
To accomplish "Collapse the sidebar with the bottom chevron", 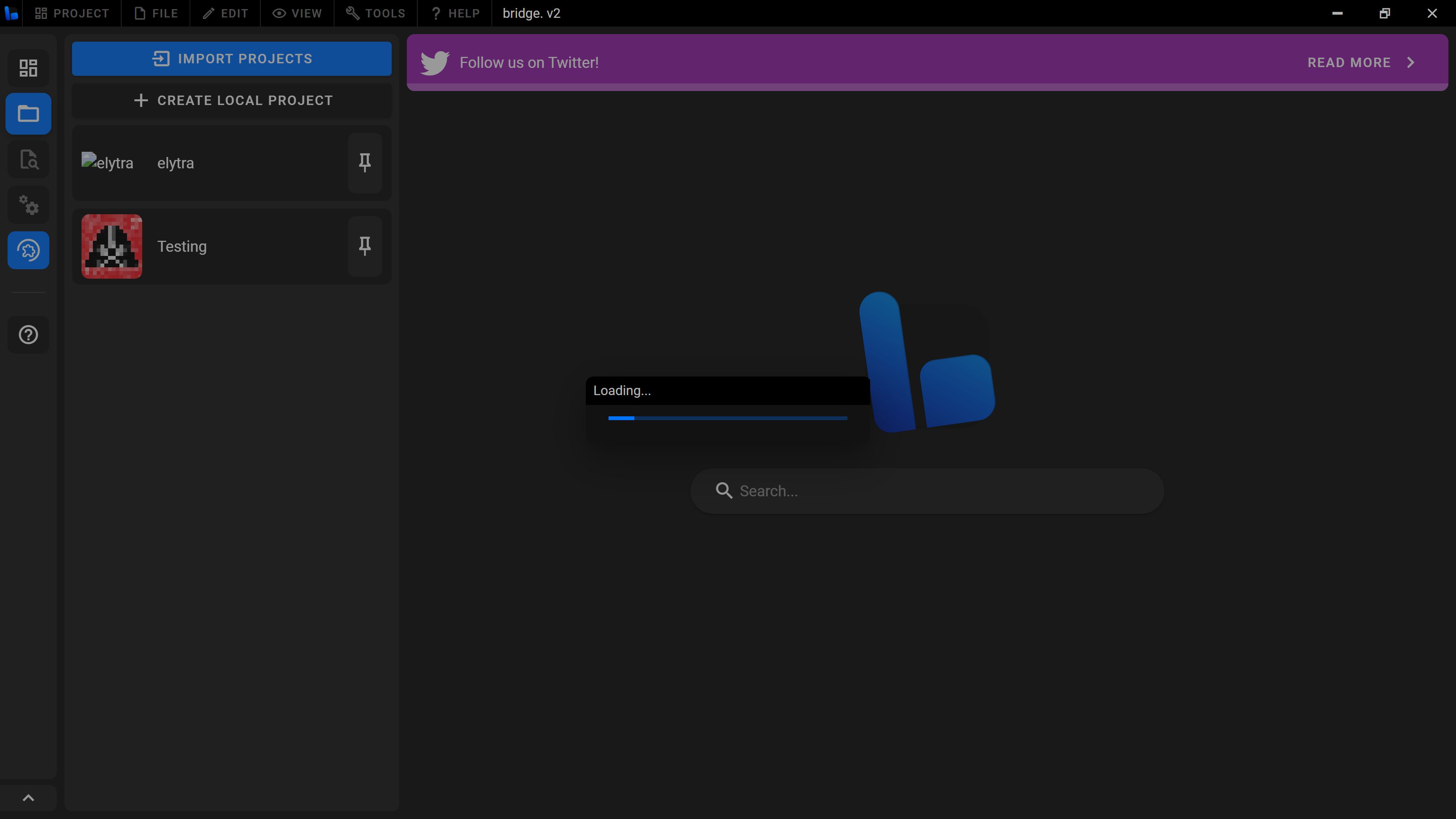I will 28,797.
